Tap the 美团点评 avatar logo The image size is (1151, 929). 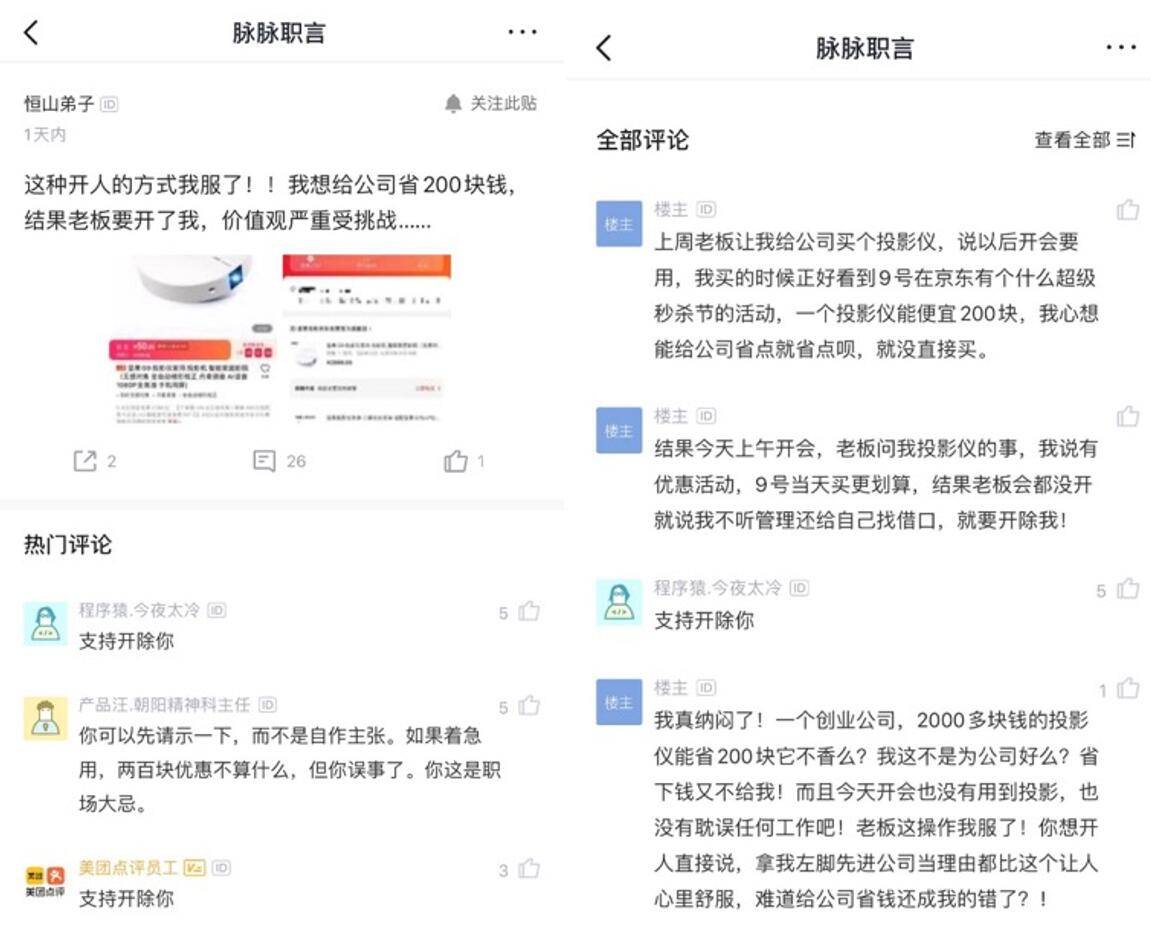(x=46, y=881)
